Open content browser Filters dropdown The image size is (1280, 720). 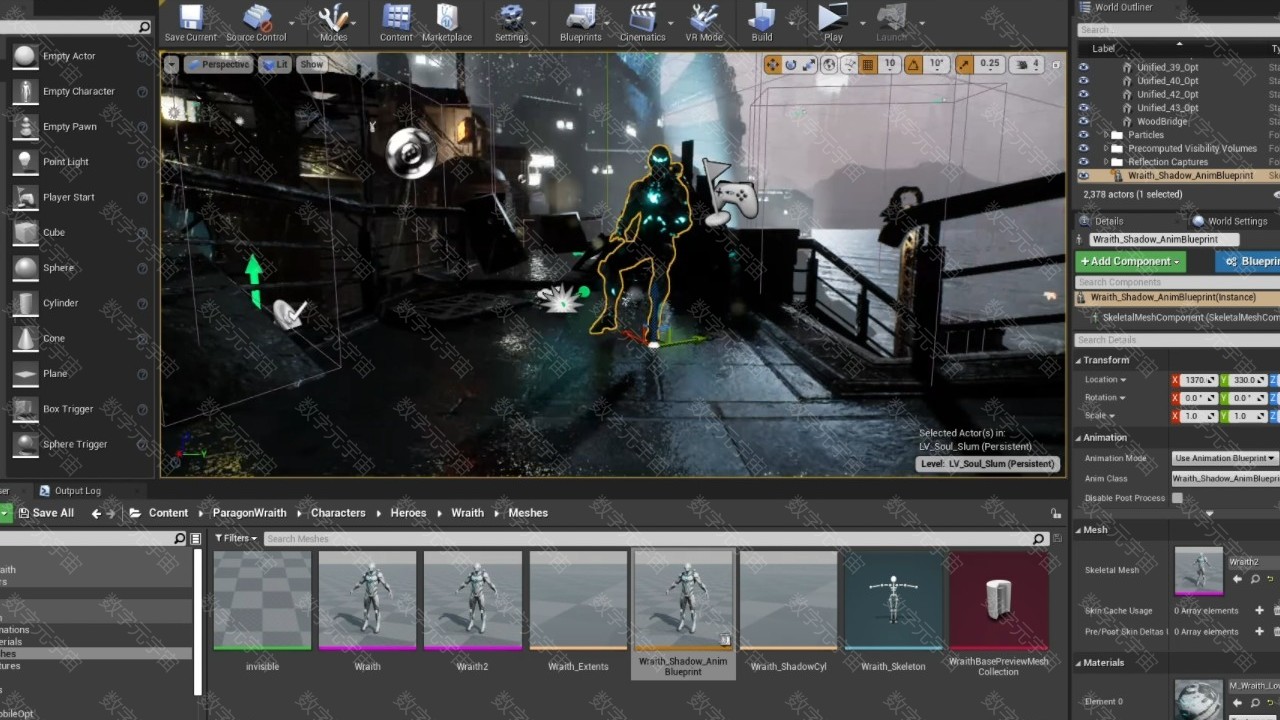pos(236,538)
